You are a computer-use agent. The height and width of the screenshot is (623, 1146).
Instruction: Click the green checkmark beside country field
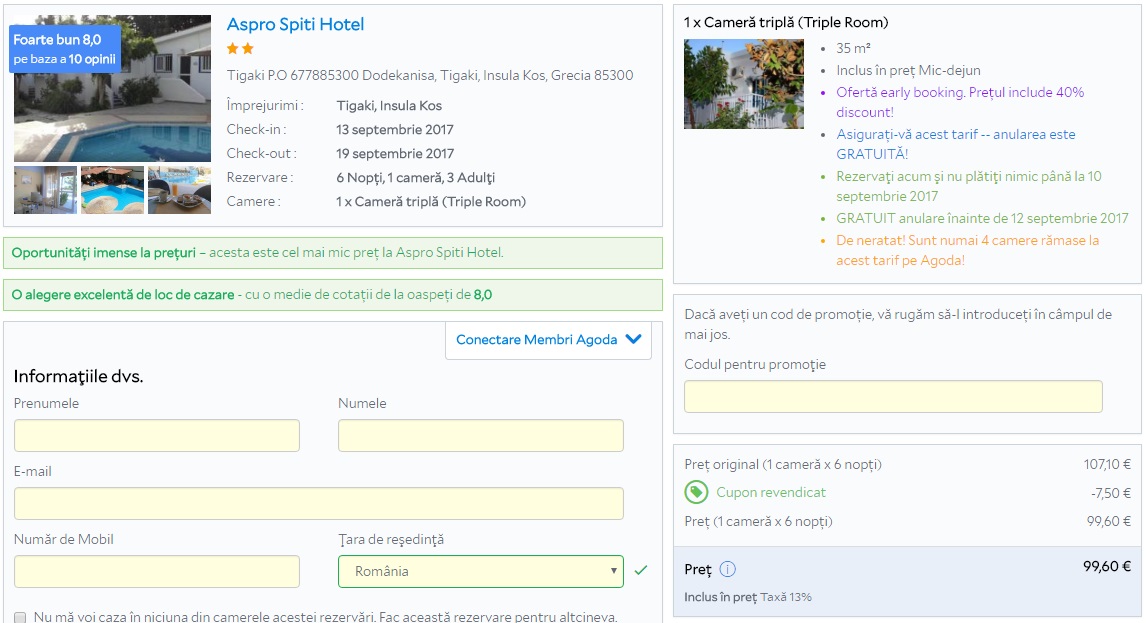coord(641,570)
